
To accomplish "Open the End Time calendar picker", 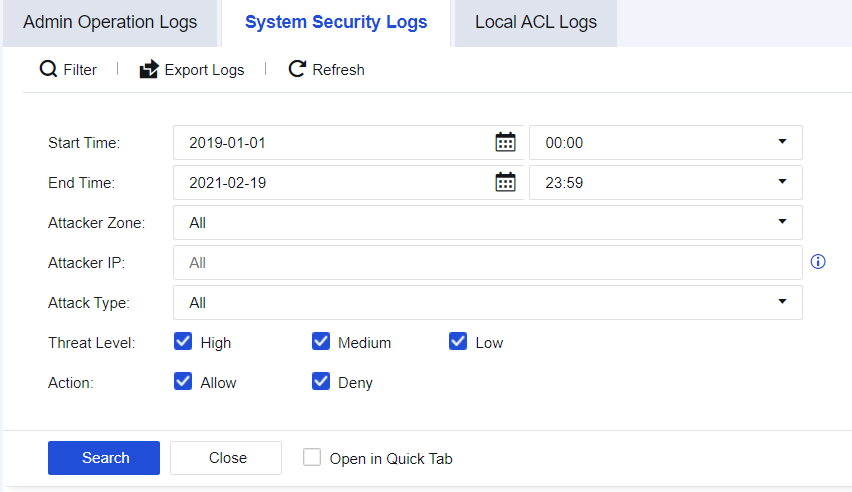I will (x=505, y=182).
